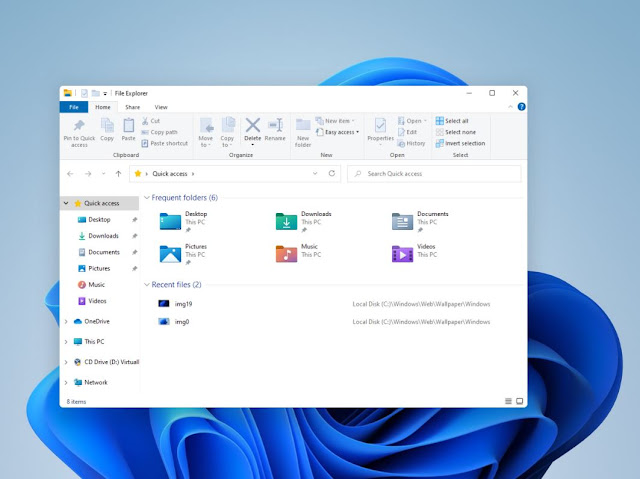640x479 pixels.
Task: Open the Pictures folder tile
Action: coord(183,254)
